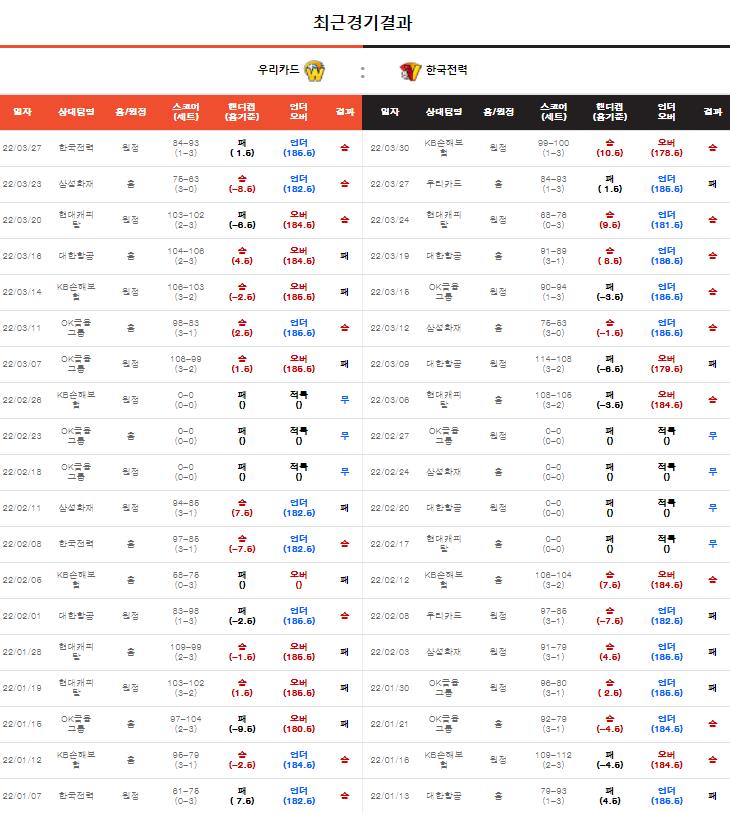Screen dimensions: 730x813
Task: Select the 22/03/27 date in 우리카드 table
Action: click(22, 148)
